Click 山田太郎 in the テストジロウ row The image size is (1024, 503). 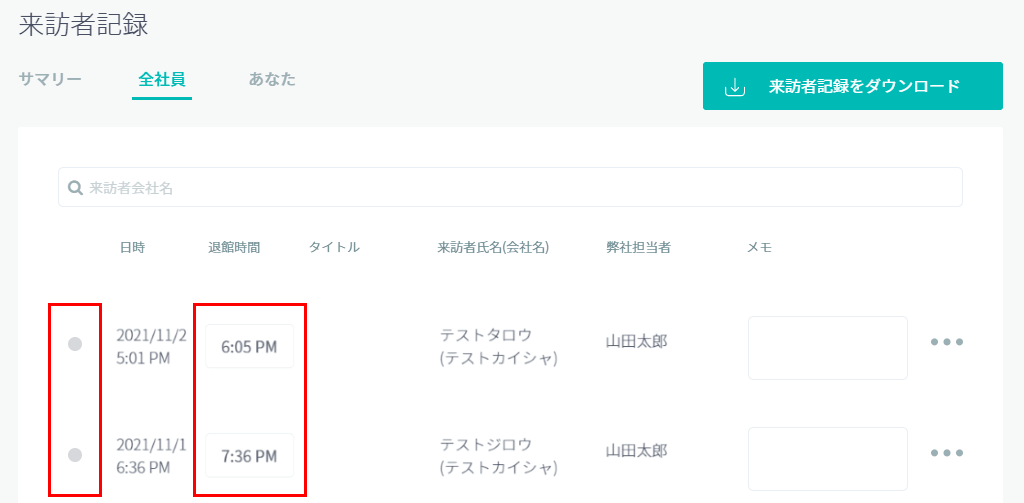(x=637, y=451)
